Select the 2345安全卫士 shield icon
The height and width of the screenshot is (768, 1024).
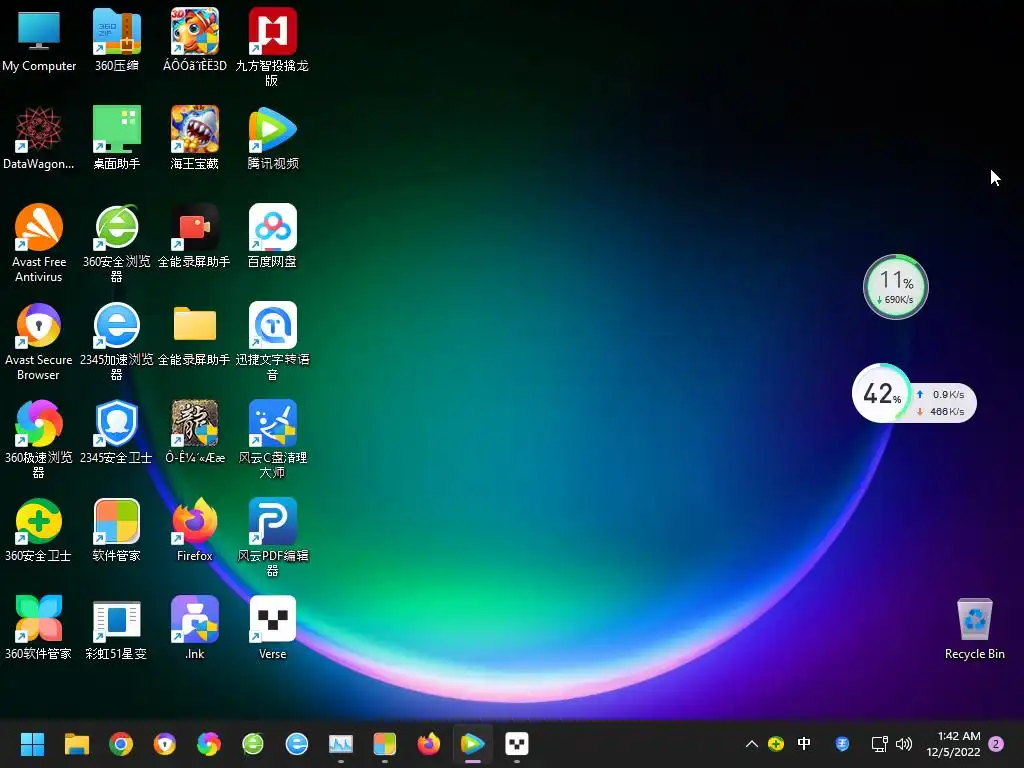pos(116,432)
